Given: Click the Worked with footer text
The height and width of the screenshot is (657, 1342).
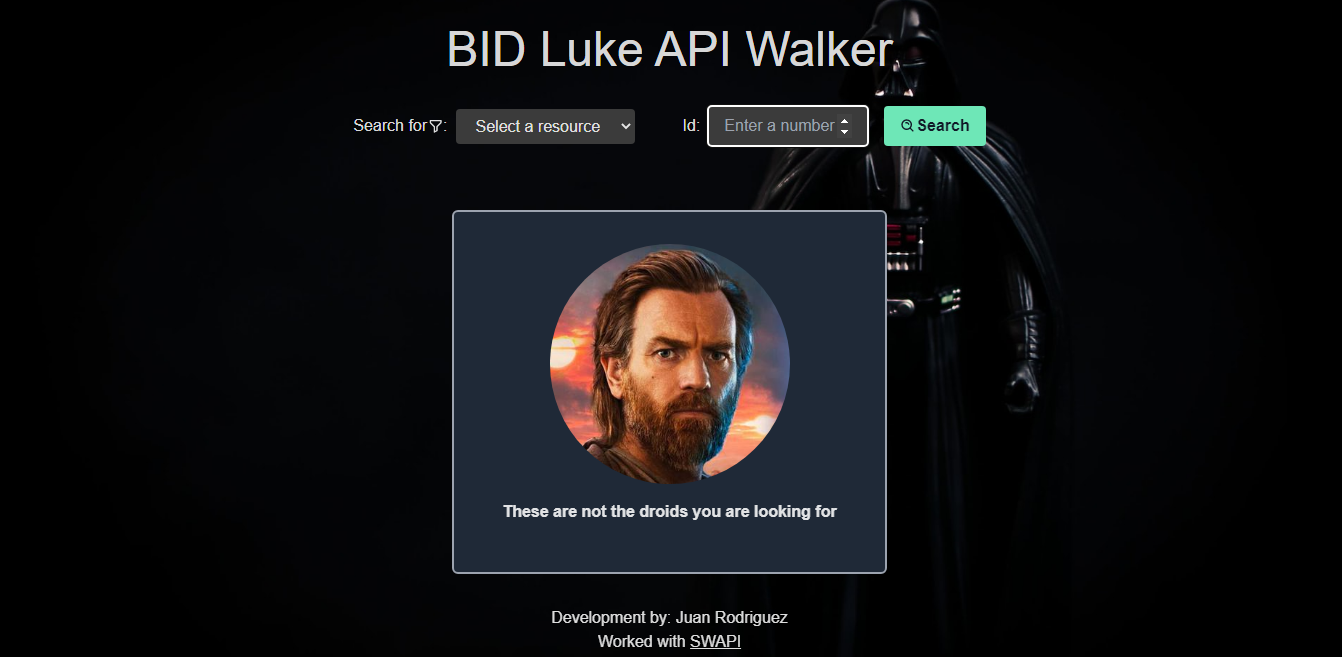Looking at the screenshot, I should coord(642,641).
